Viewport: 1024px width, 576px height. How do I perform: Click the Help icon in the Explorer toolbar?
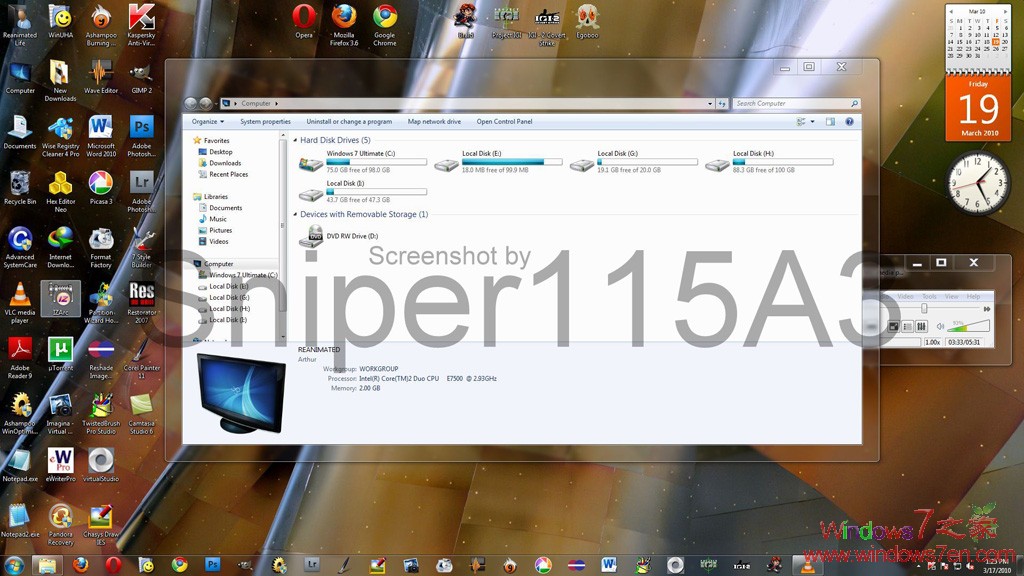pos(849,121)
